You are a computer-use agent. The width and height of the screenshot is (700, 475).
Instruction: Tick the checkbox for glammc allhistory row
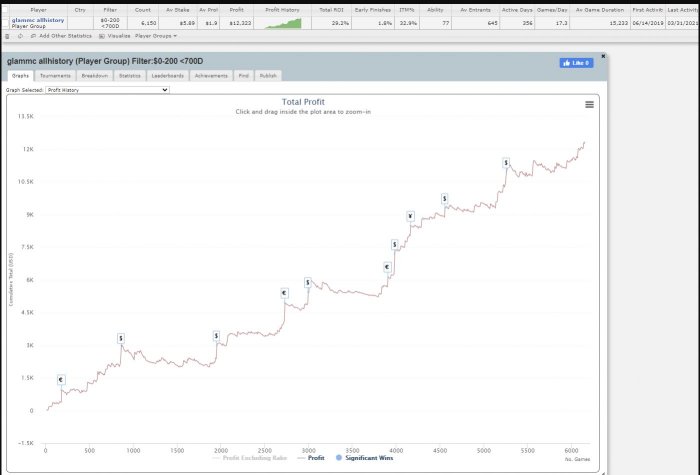[5, 23]
